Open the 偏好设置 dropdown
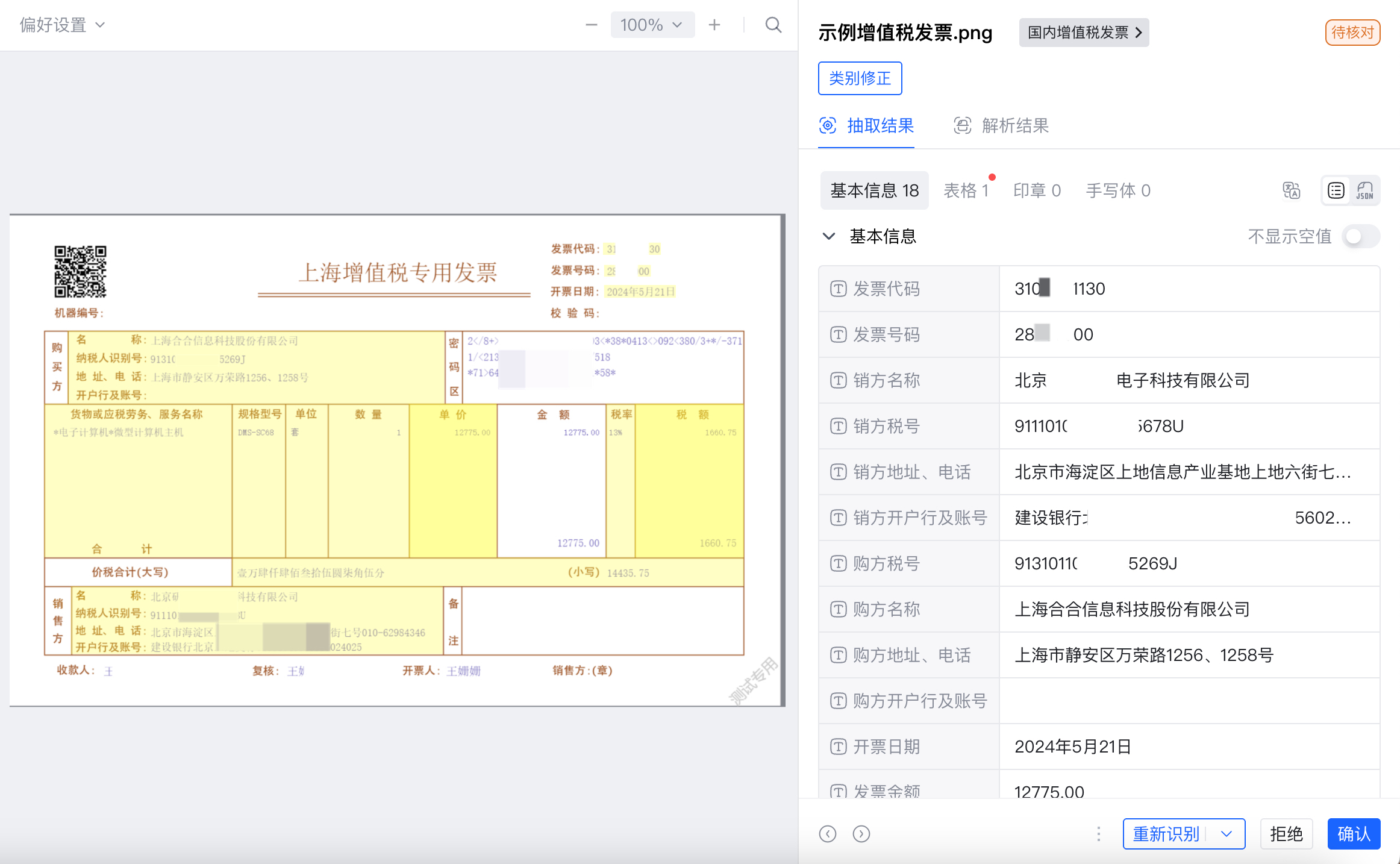Screen dimensions: 1400x864 coord(62,25)
